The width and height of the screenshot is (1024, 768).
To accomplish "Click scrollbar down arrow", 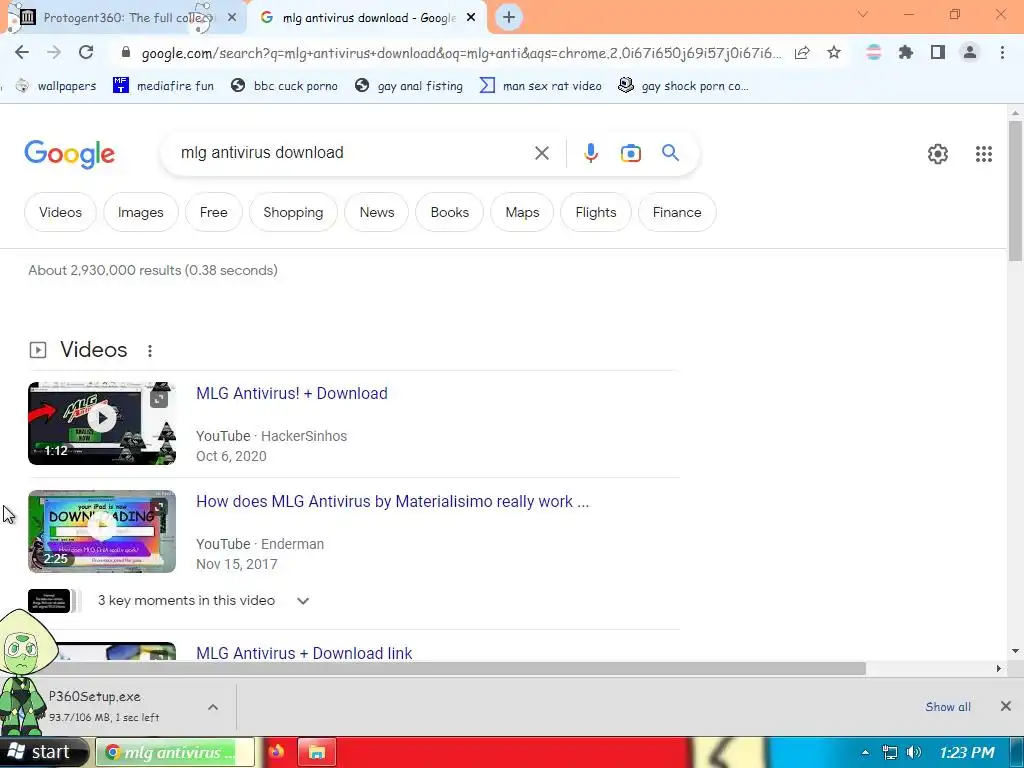I will (x=1015, y=651).
